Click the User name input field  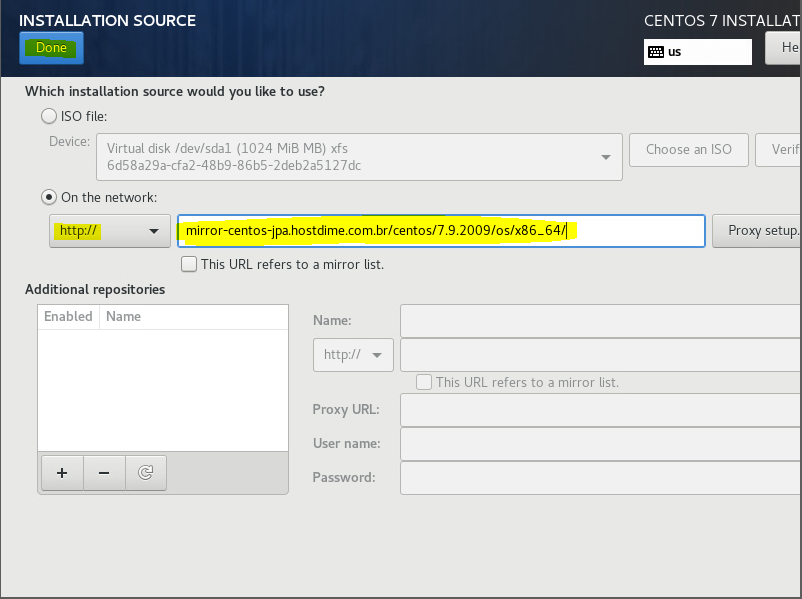600,444
